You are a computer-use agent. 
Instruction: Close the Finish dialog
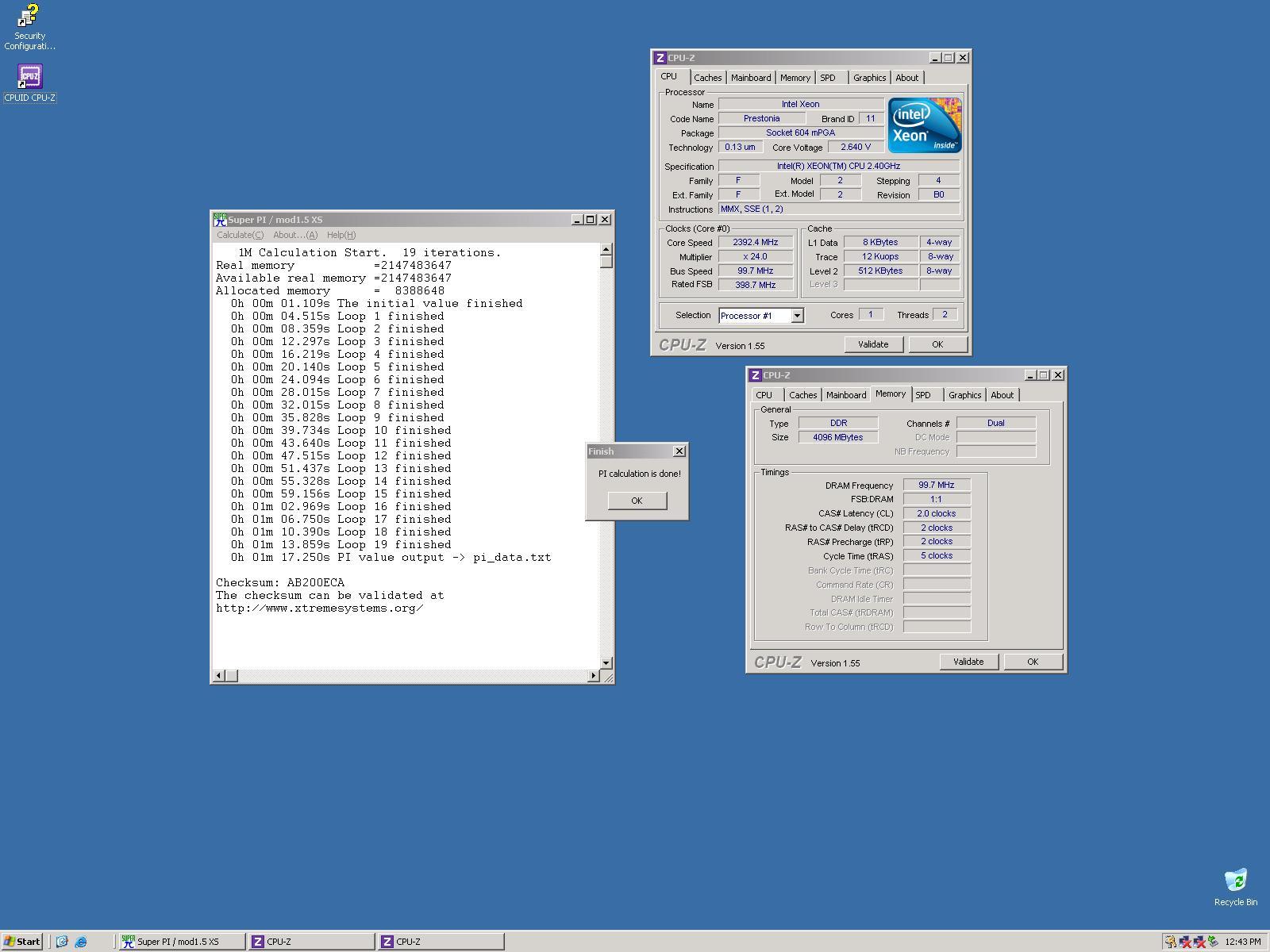(679, 451)
